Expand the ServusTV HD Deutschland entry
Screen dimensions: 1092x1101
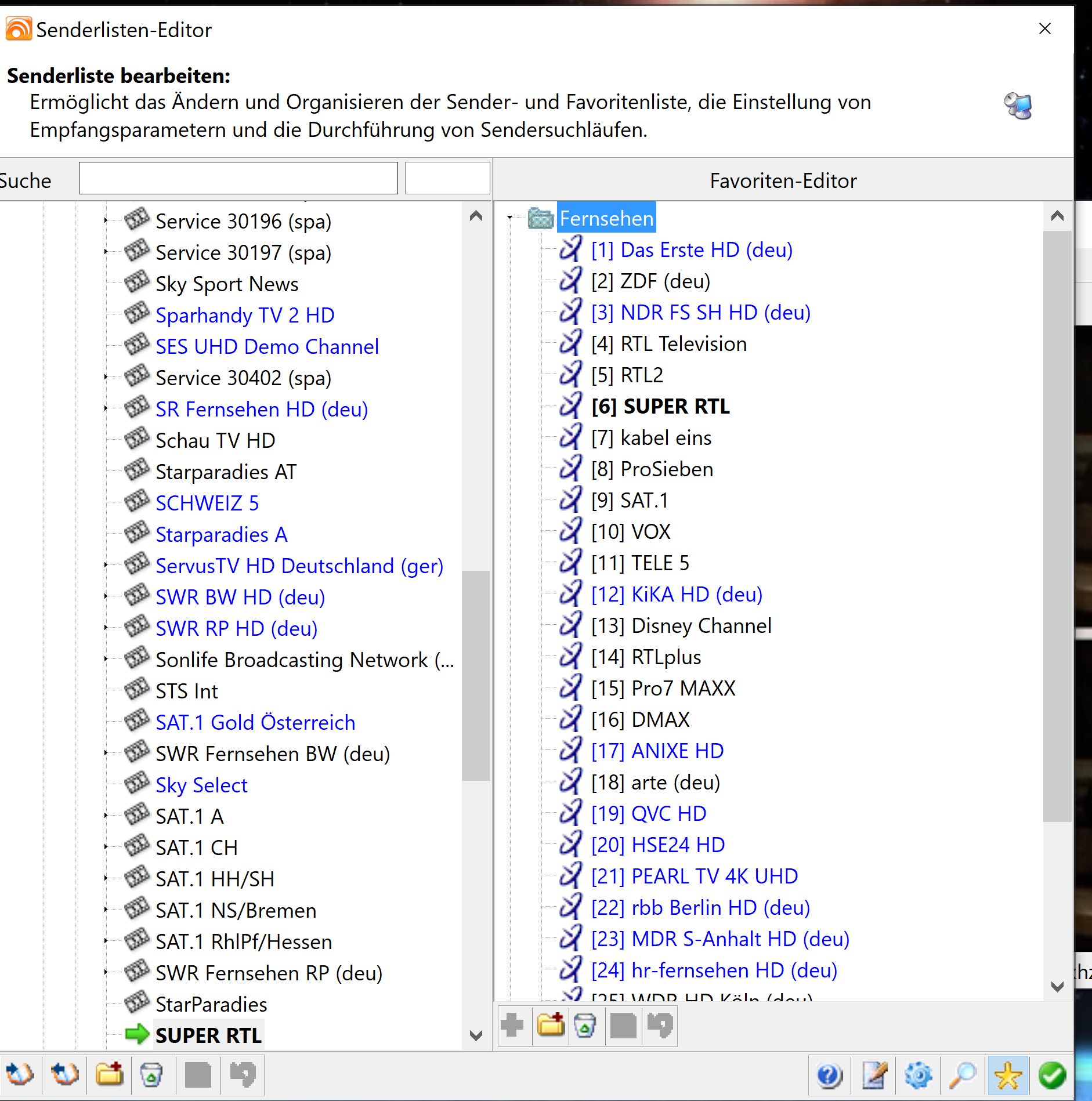106,565
